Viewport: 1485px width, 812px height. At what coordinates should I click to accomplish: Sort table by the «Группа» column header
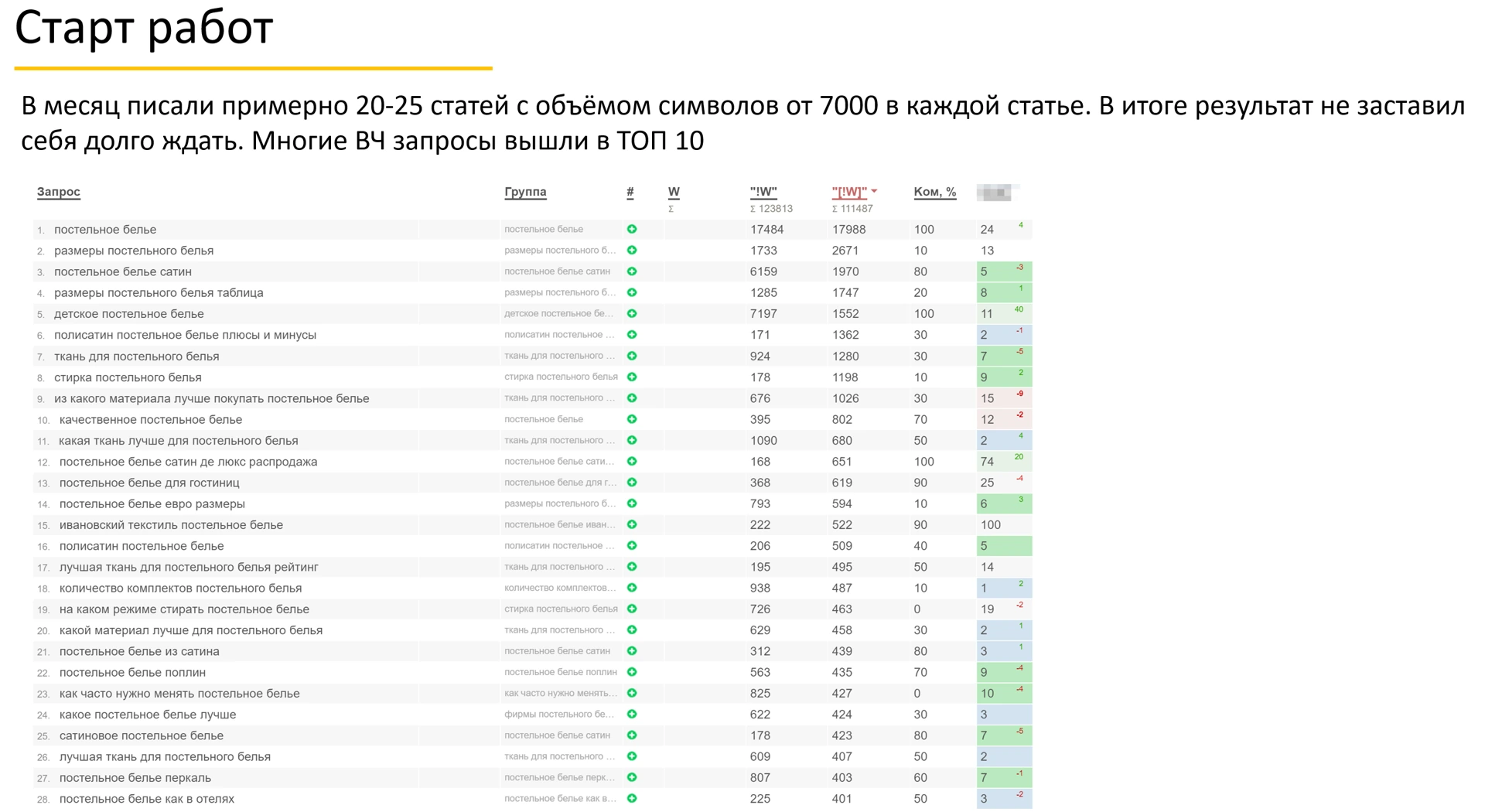click(525, 192)
